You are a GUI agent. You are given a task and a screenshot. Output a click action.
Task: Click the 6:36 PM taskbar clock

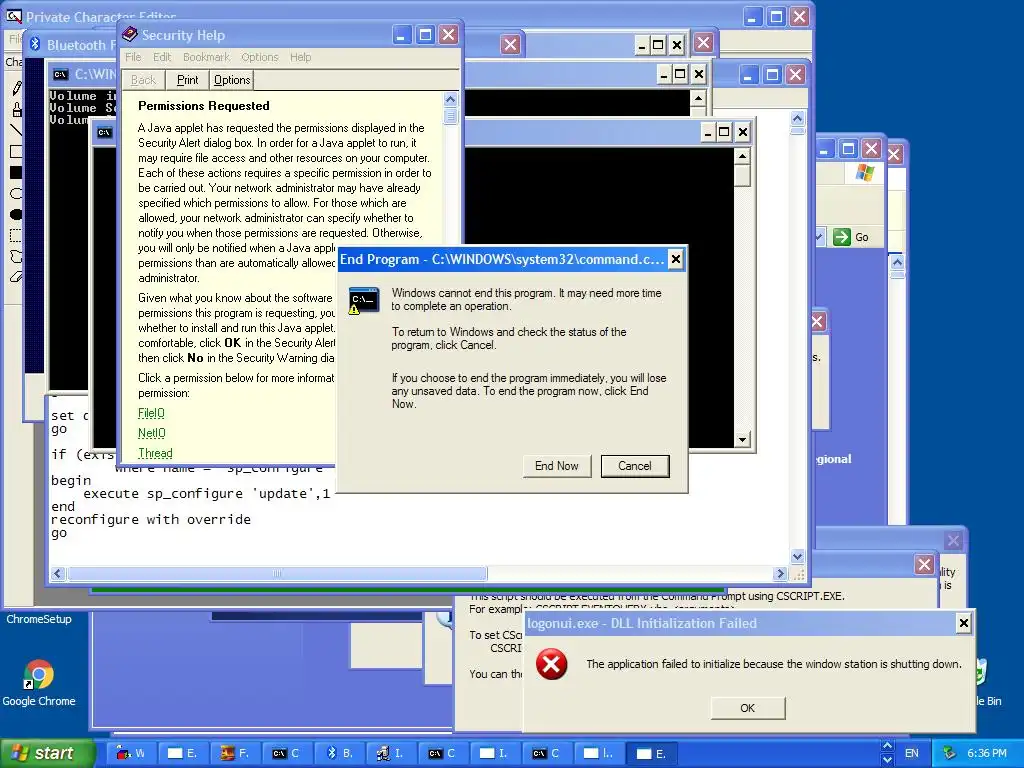pyautogui.click(x=987, y=753)
